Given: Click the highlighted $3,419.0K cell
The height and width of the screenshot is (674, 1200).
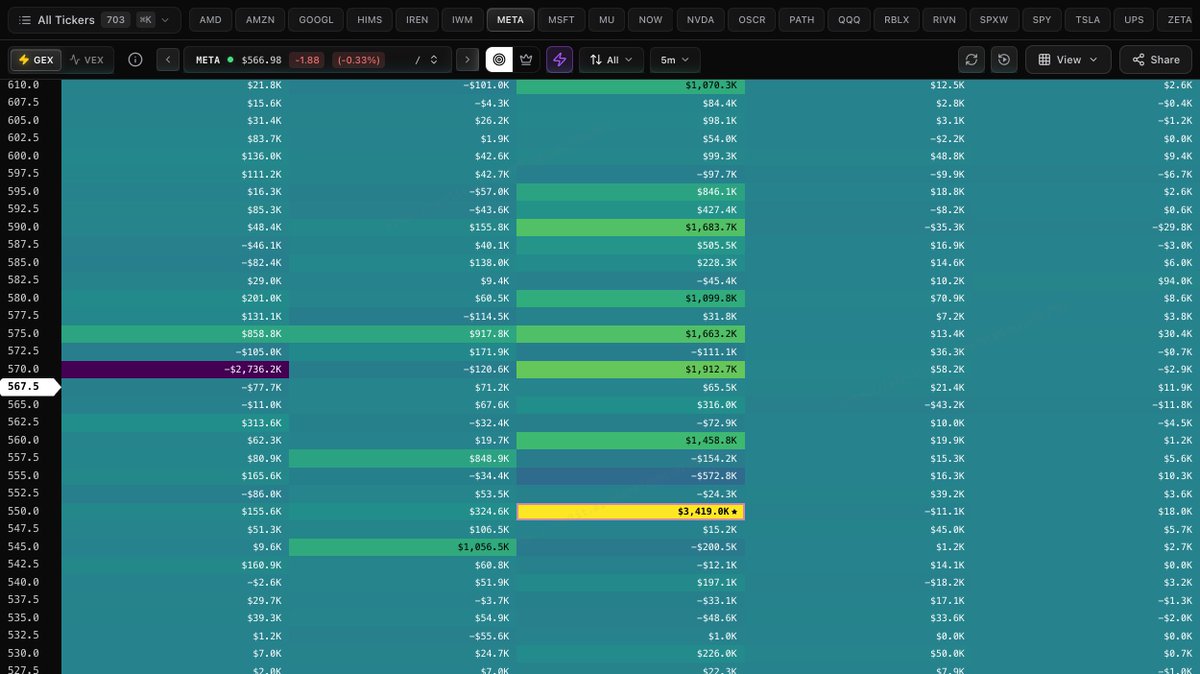Looking at the screenshot, I should point(631,511).
